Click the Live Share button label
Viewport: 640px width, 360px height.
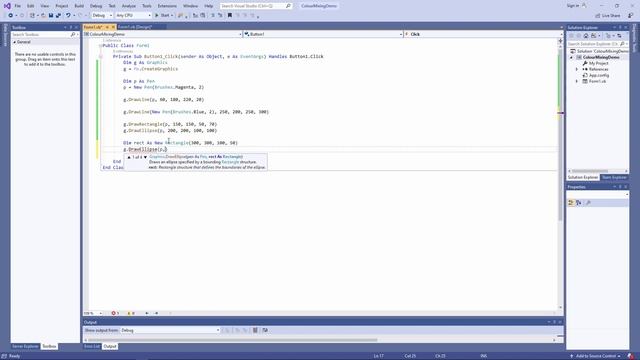[611, 16]
